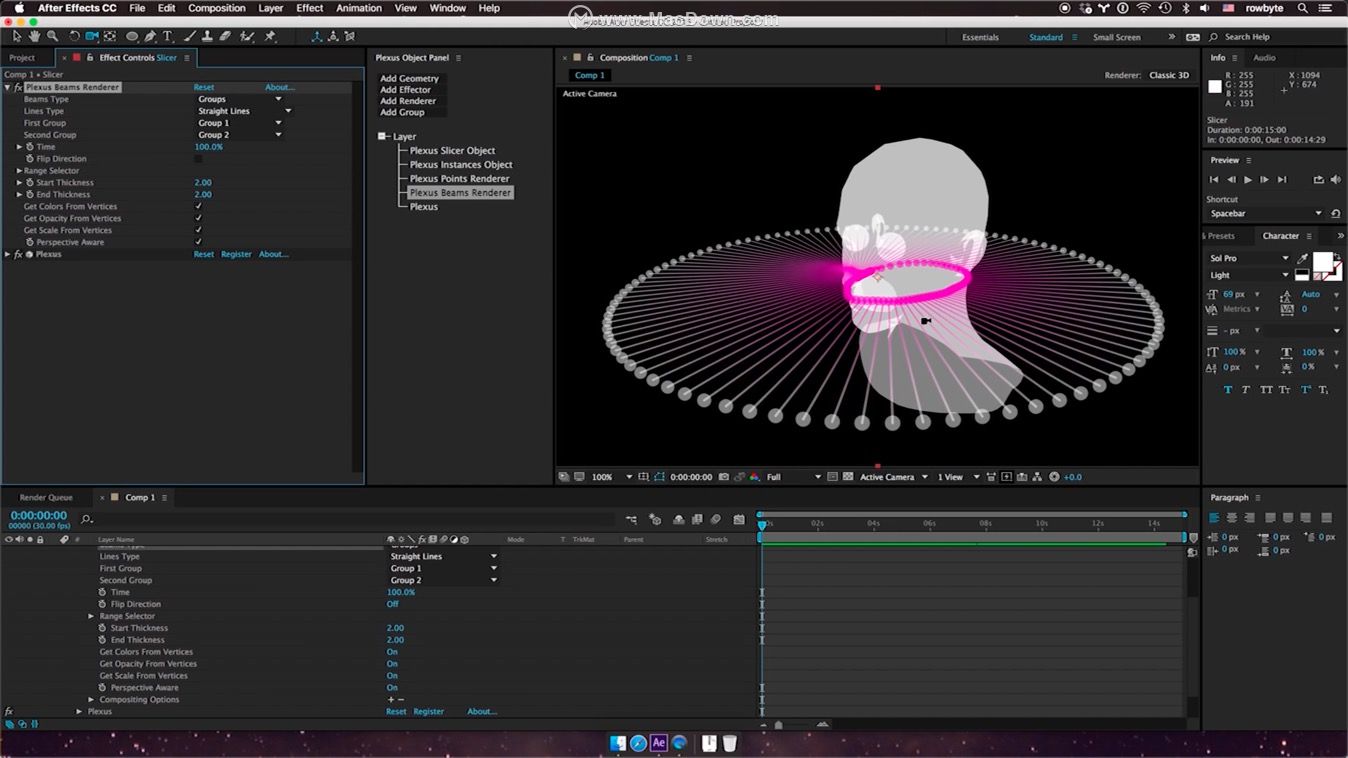Select the Pen tool

150,36
